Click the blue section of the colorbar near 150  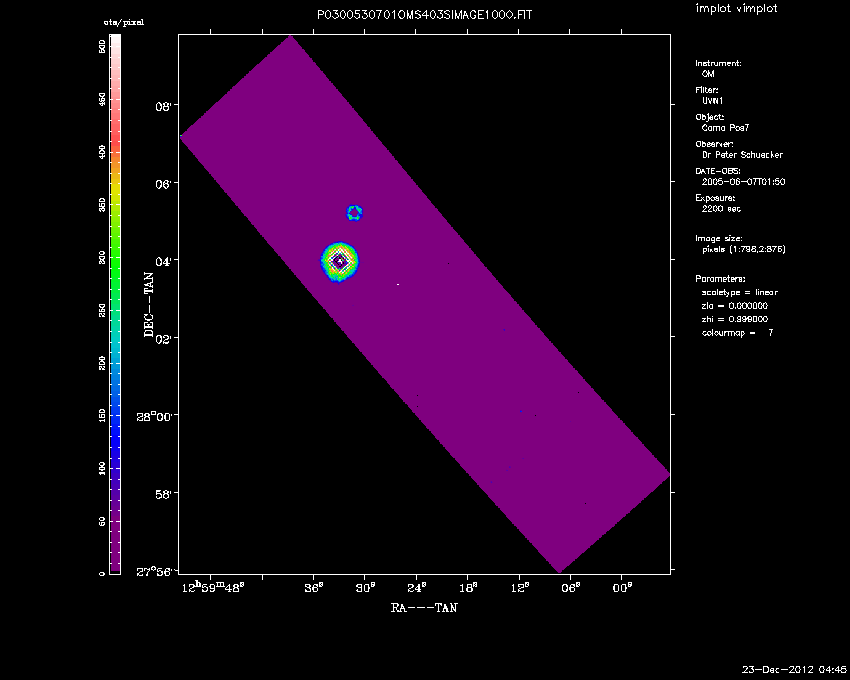[115, 415]
